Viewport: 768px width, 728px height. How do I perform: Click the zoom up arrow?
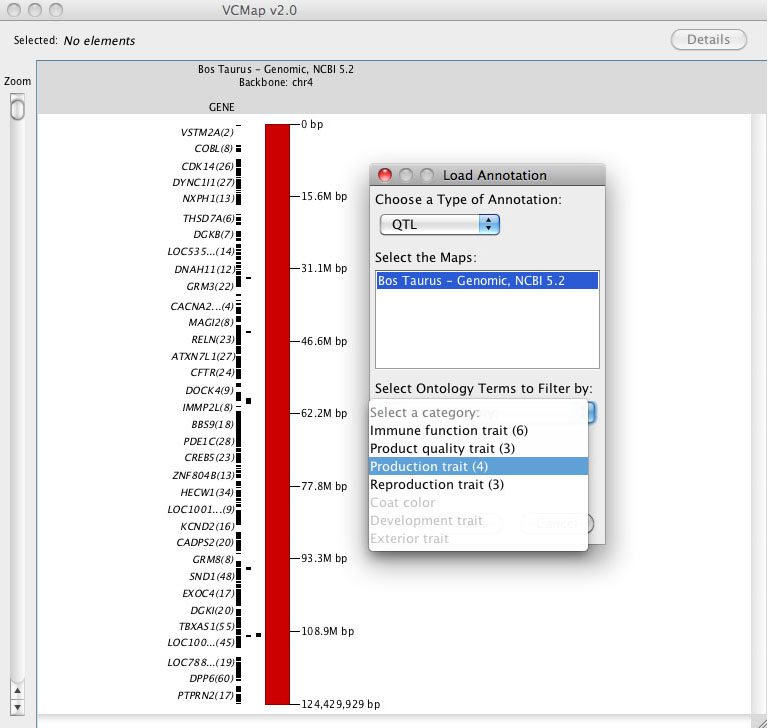[17, 691]
